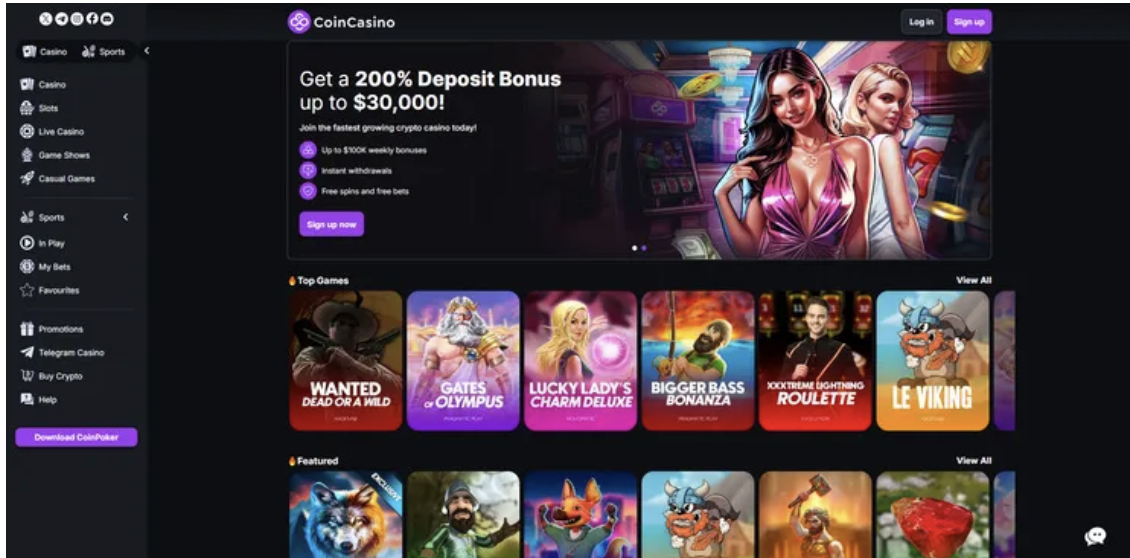Switch to the Sports toggle tab
This screenshot has height=558, width=1130.
pos(104,51)
